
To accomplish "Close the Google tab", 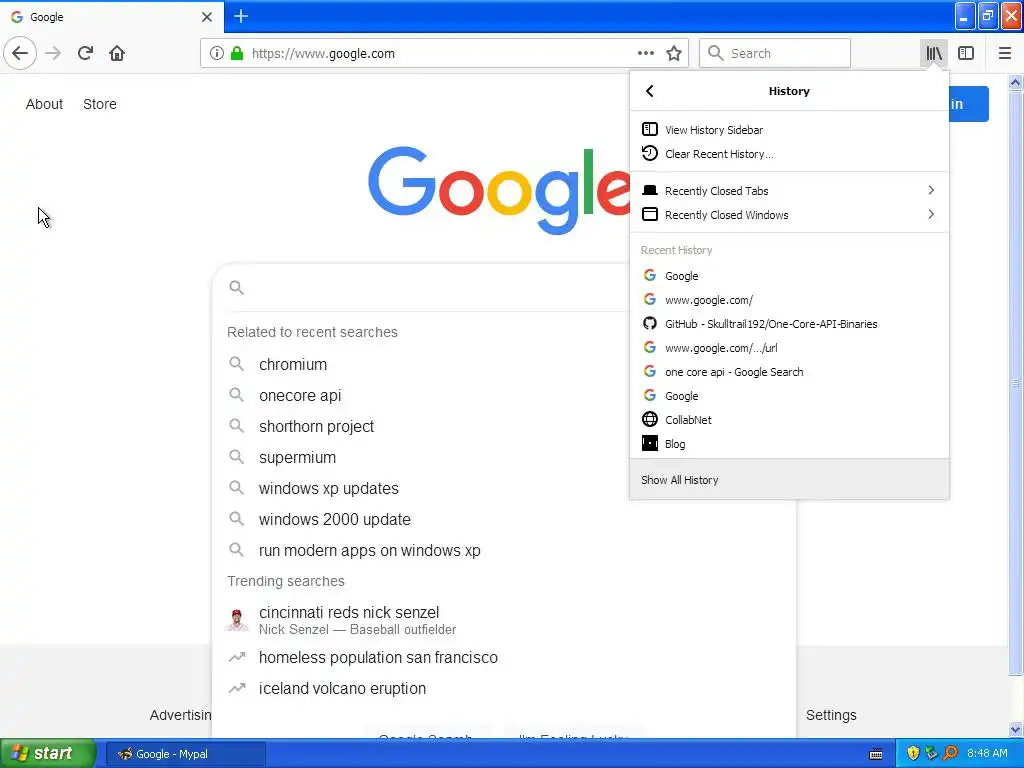I will (206, 16).
